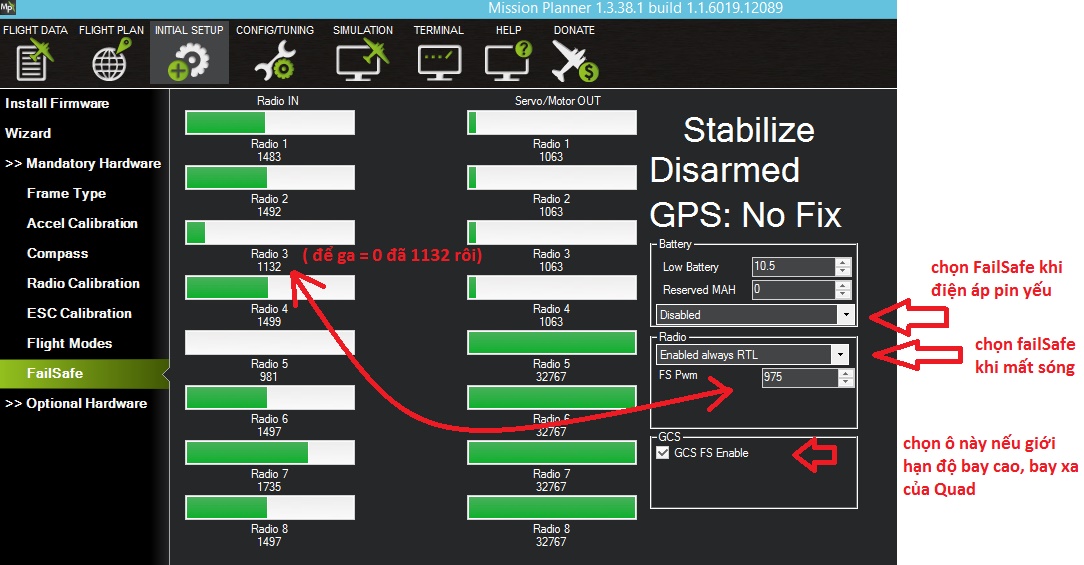Click the Disarmed status text
Screen dimensions: 1084x565
click(725, 170)
